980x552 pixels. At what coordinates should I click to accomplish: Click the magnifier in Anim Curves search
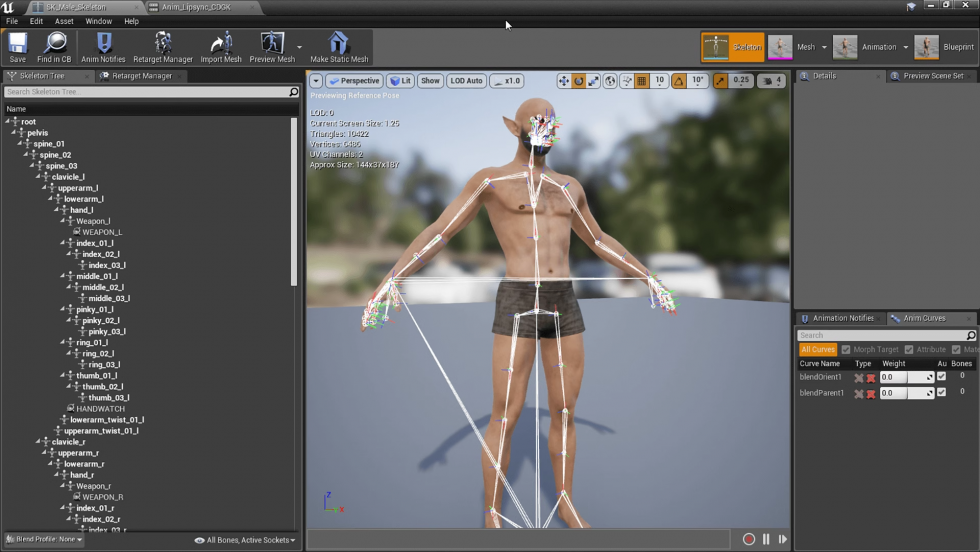[971, 335]
